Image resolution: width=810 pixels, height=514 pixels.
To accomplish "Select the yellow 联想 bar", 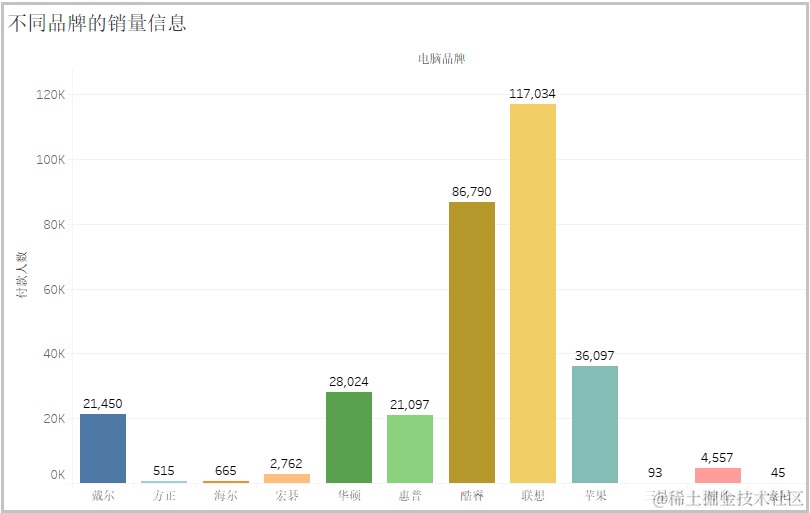I will [533, 293].
